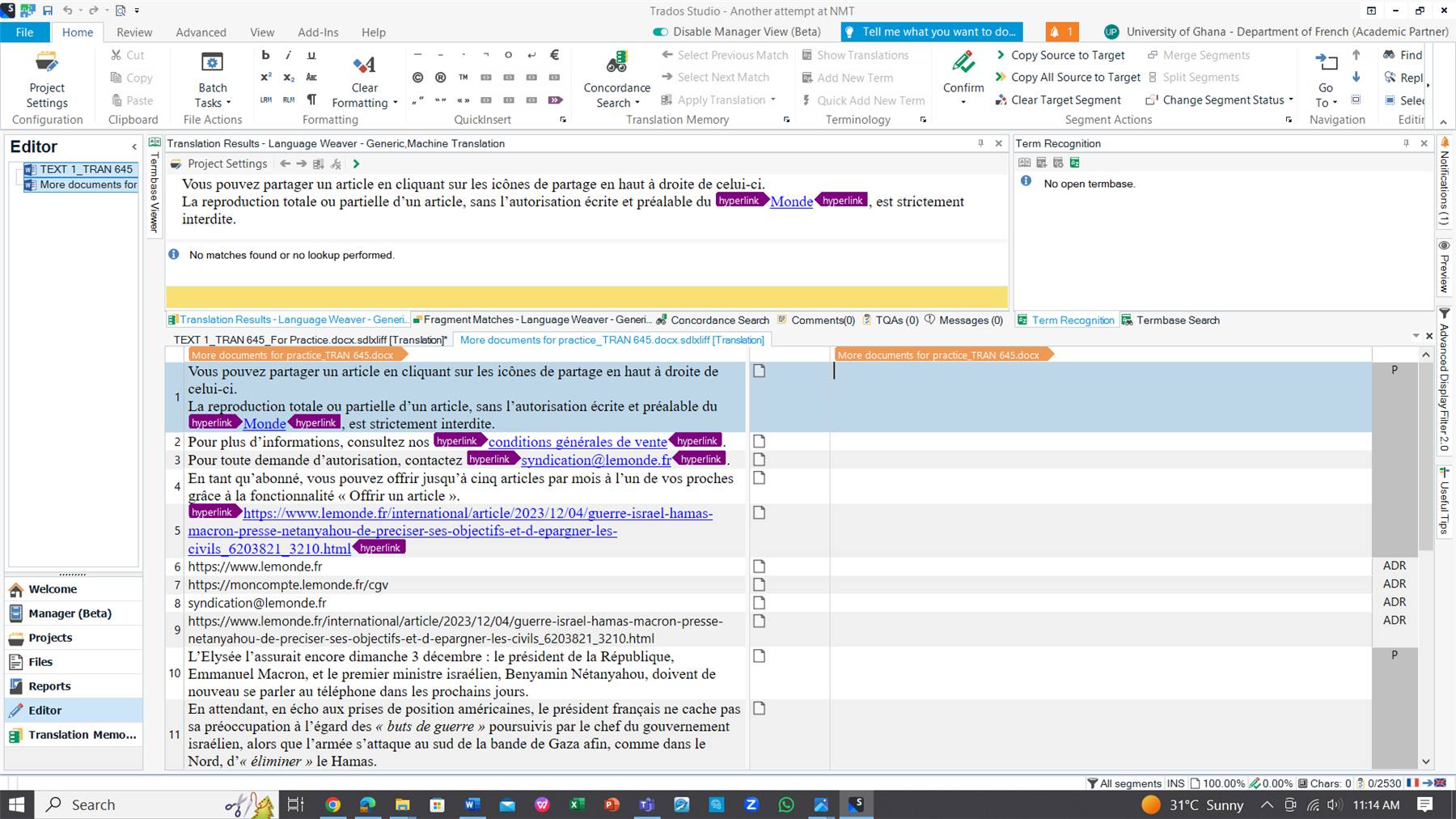Viewport: 1456px width, 819px height.
Task: Insert the copyright symbol
Action: [x=417, y=78]
